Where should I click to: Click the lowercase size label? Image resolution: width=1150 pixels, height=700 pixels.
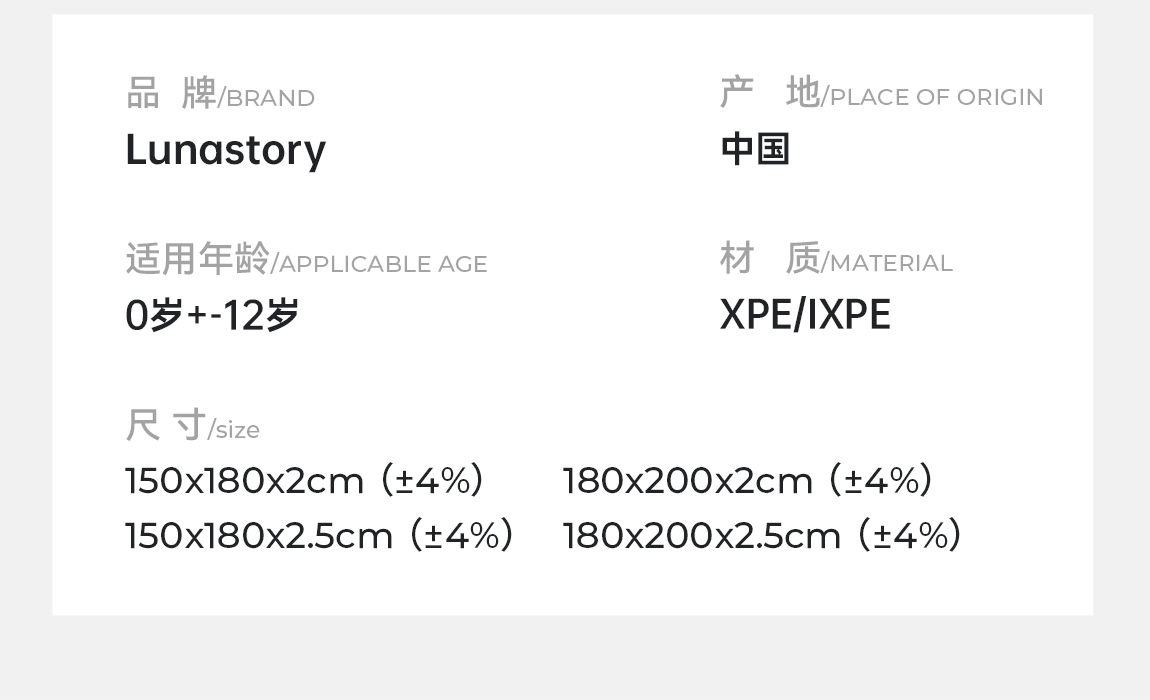237,430
